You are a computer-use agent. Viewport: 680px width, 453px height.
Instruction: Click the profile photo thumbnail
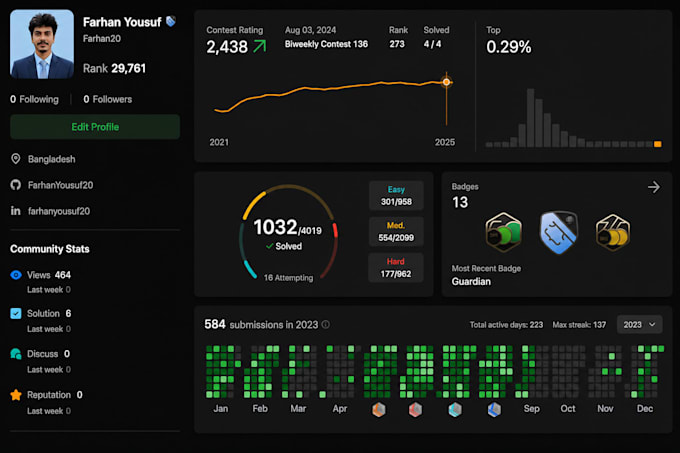point(42,44)
